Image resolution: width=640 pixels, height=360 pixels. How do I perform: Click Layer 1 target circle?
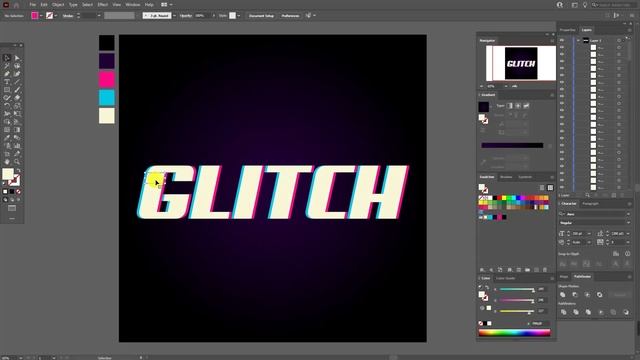point(619,40)
